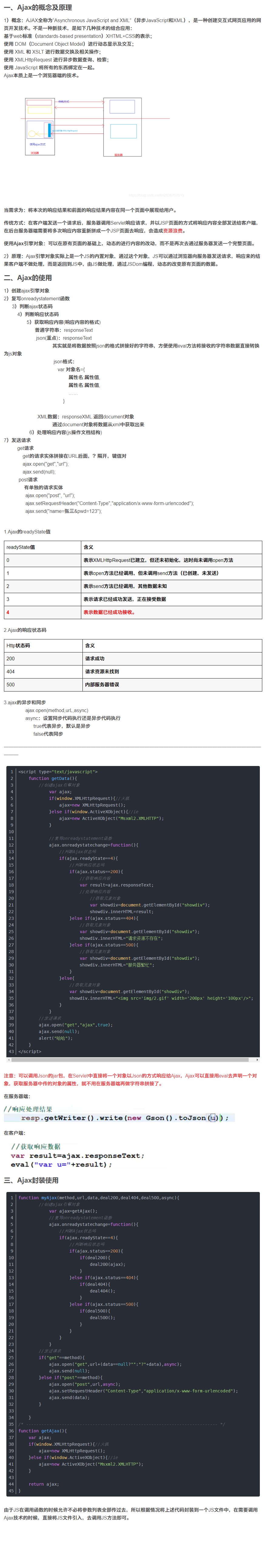This screenshot has width=265, height=1568.
Task: Select the line 1）创建ajax引擎对象
Action: click(x=27, y=291)
